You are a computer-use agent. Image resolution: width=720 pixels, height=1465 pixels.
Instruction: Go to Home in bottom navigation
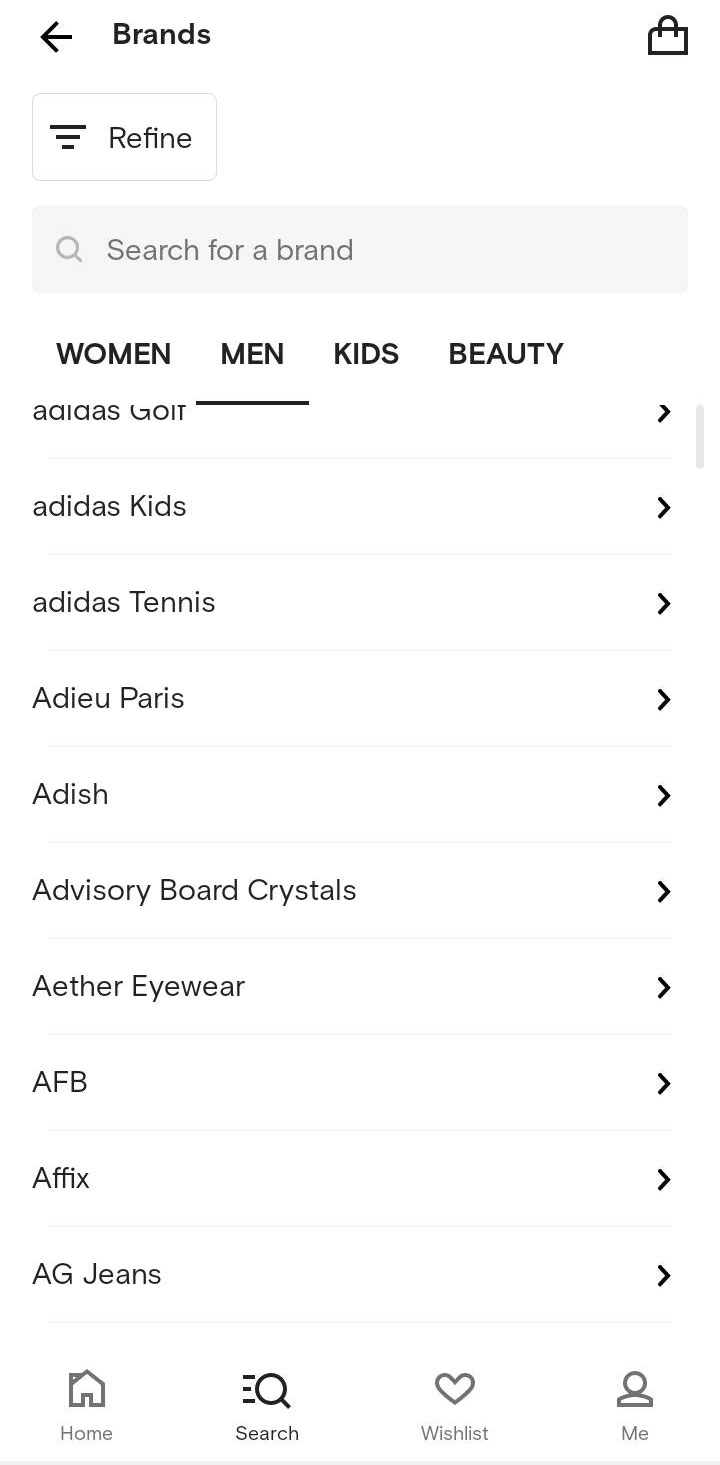click(x=86, y=1405)
